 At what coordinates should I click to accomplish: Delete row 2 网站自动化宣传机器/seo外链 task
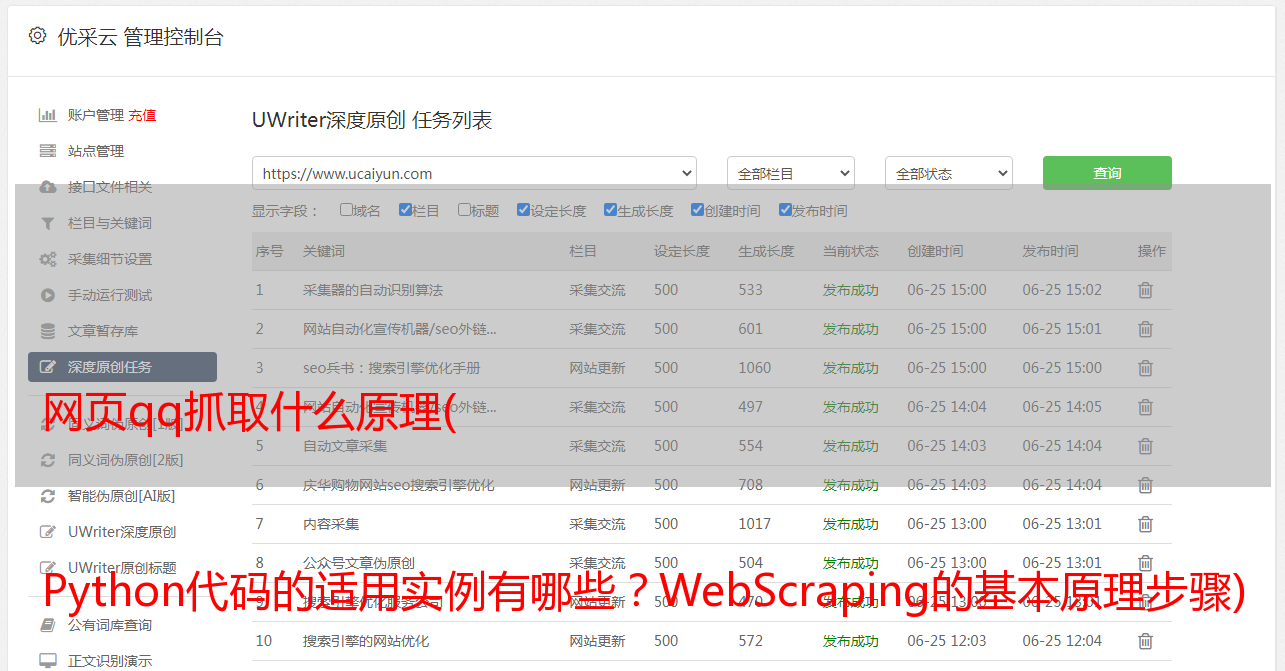(x=1145, y=329)
